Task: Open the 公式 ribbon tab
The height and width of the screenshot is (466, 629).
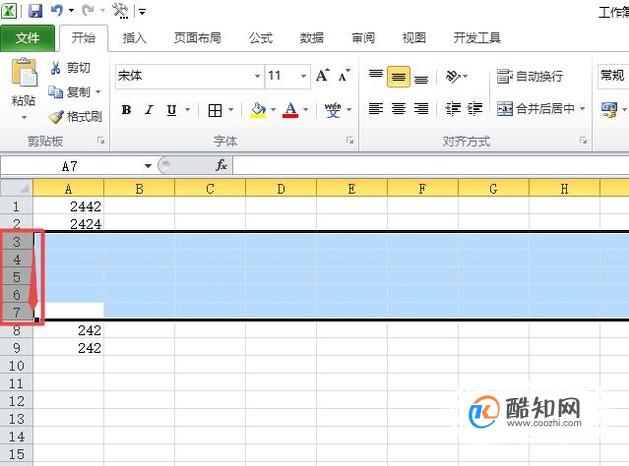Action: coord(261,38)
